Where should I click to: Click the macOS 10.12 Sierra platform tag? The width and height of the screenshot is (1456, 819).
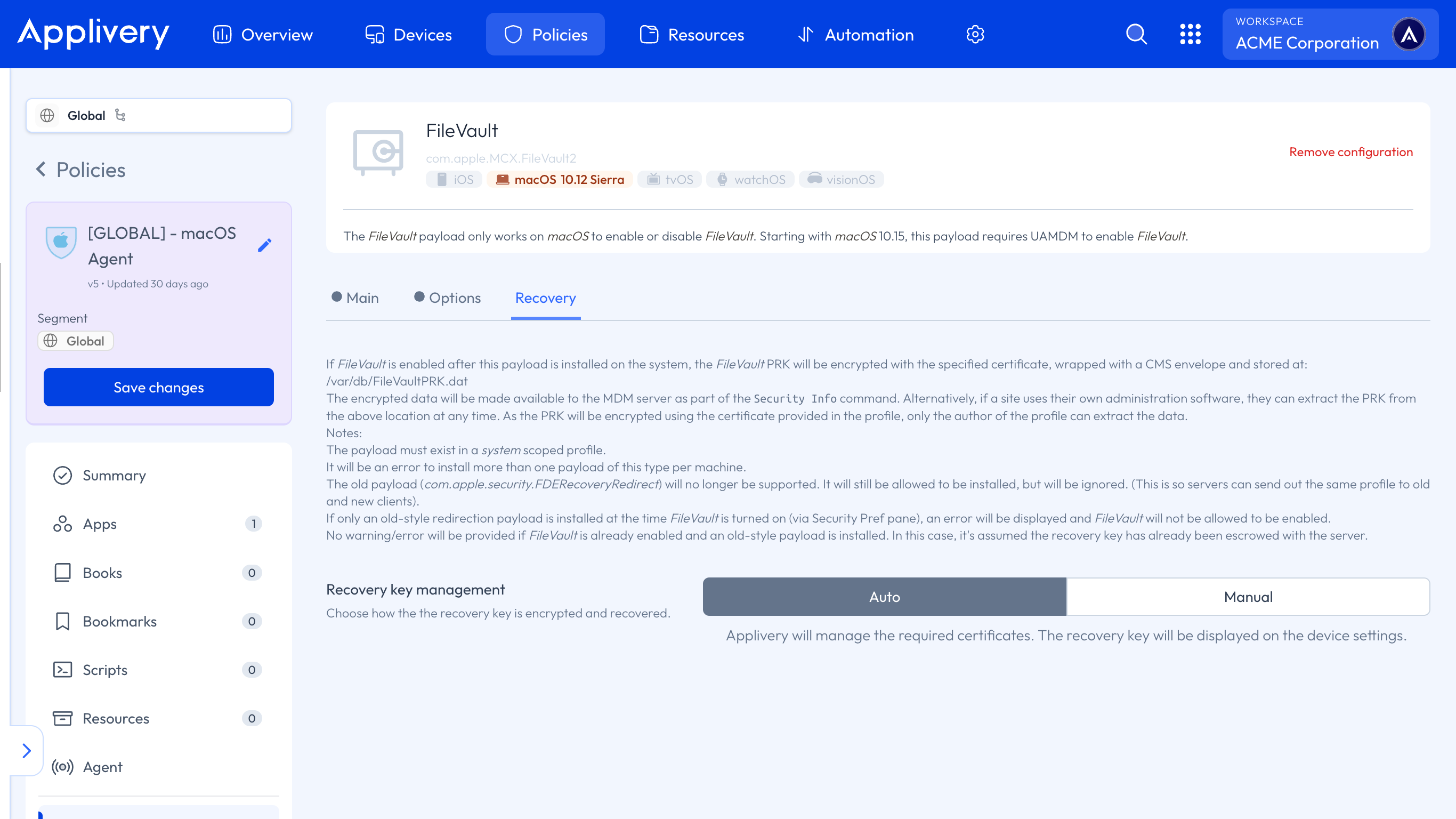560,179
